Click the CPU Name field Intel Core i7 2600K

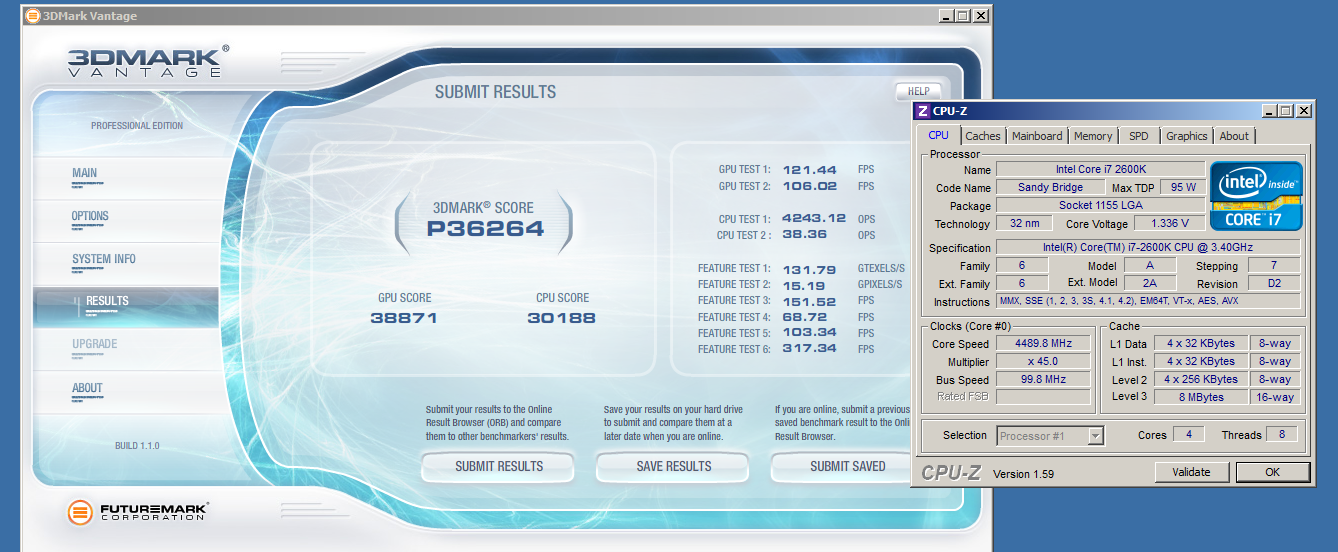coord(1101,170)
